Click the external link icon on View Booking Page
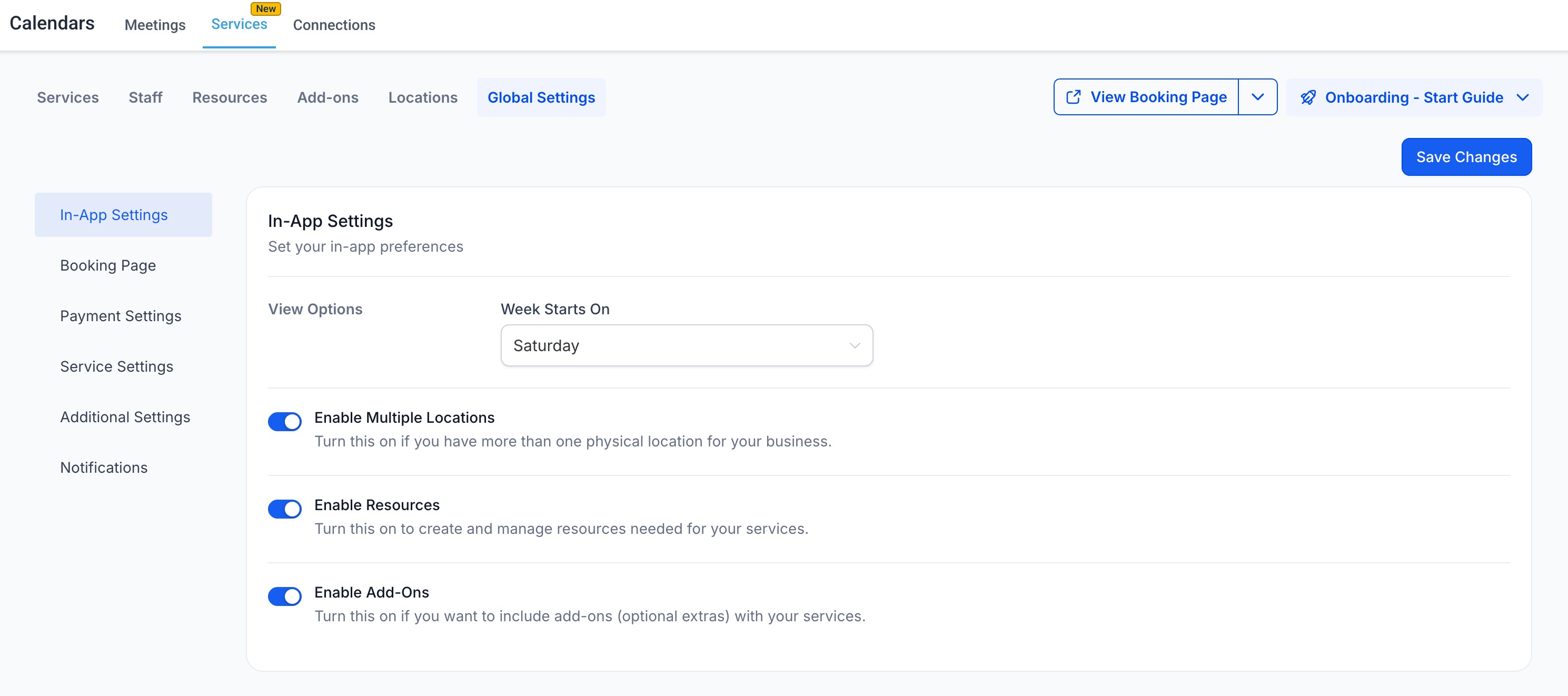The image size is (1568, 696). pyautogui.click(x=1073, y=97)
